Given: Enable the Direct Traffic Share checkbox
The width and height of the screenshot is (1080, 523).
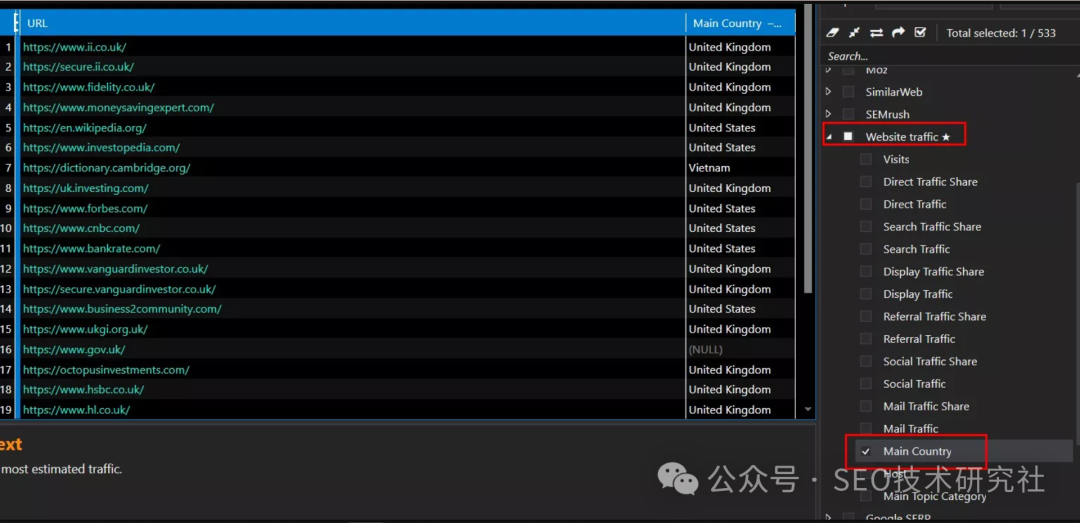Looking at the screenshot, I should click(866, 182).
